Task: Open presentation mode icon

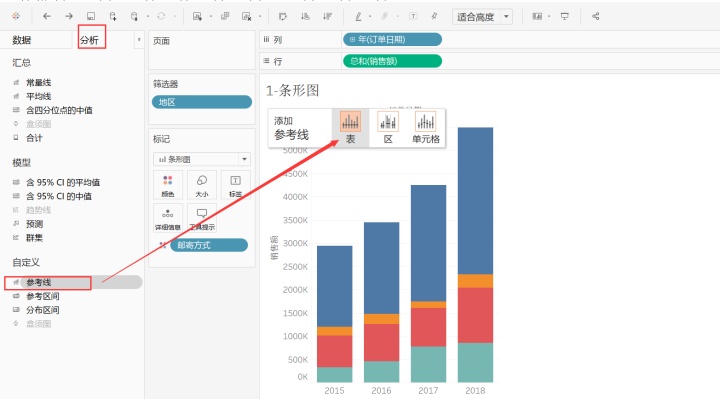Action: [565, 16]
